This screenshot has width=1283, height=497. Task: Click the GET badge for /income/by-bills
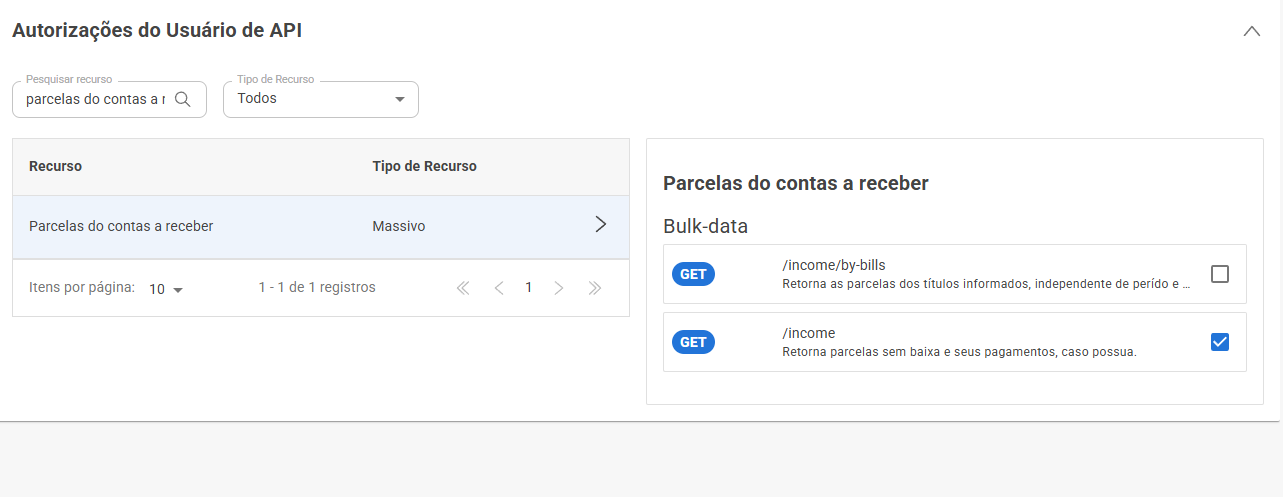point(693,274)
